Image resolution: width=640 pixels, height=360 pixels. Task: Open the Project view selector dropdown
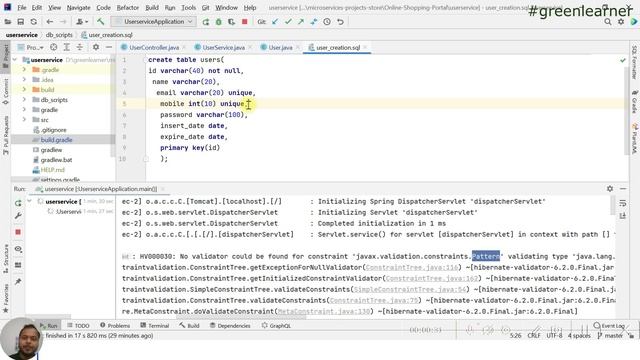pyautogui.click(x=31, y=47)
